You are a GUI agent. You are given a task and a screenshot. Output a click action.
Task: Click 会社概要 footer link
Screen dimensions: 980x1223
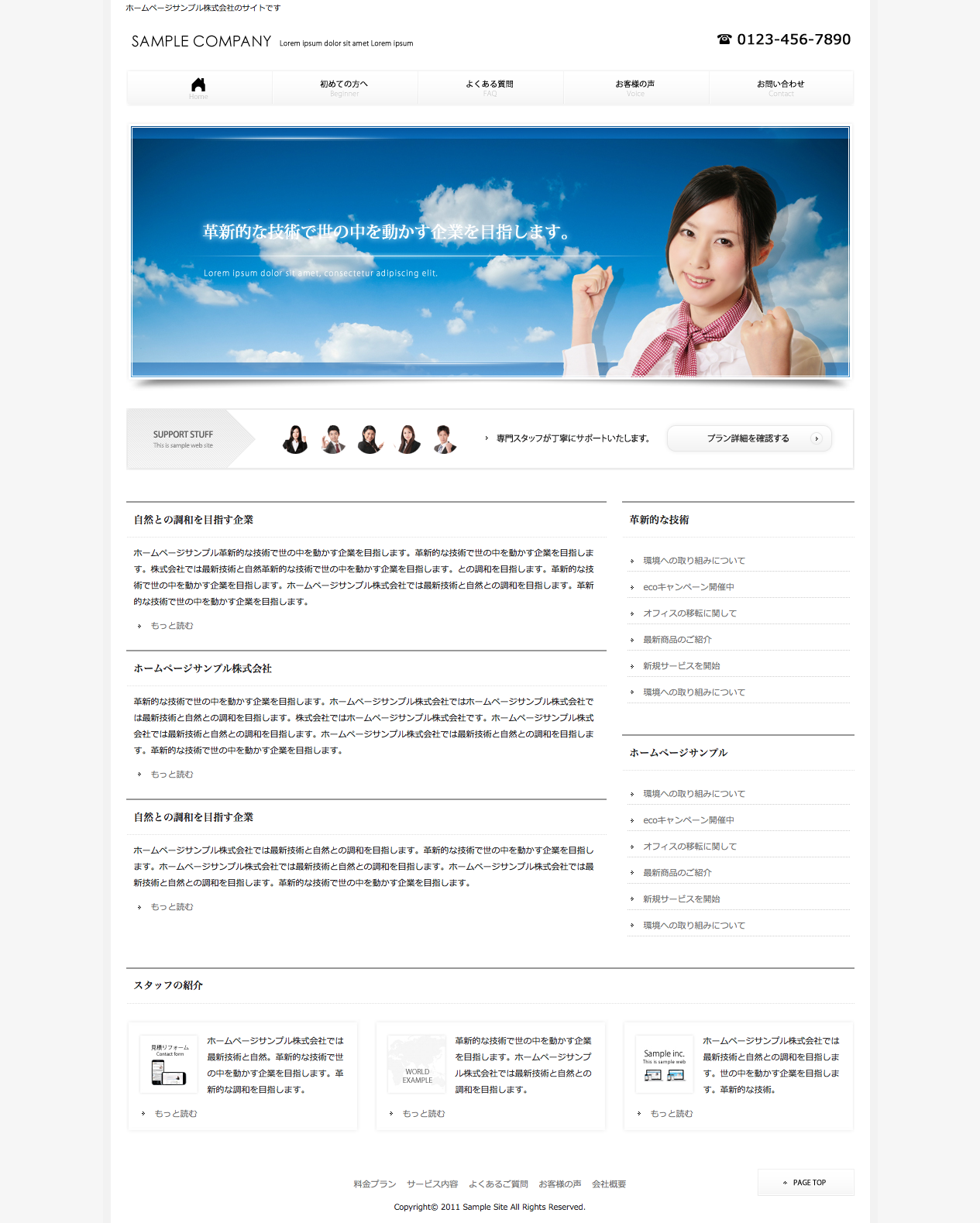[609, 1184]
